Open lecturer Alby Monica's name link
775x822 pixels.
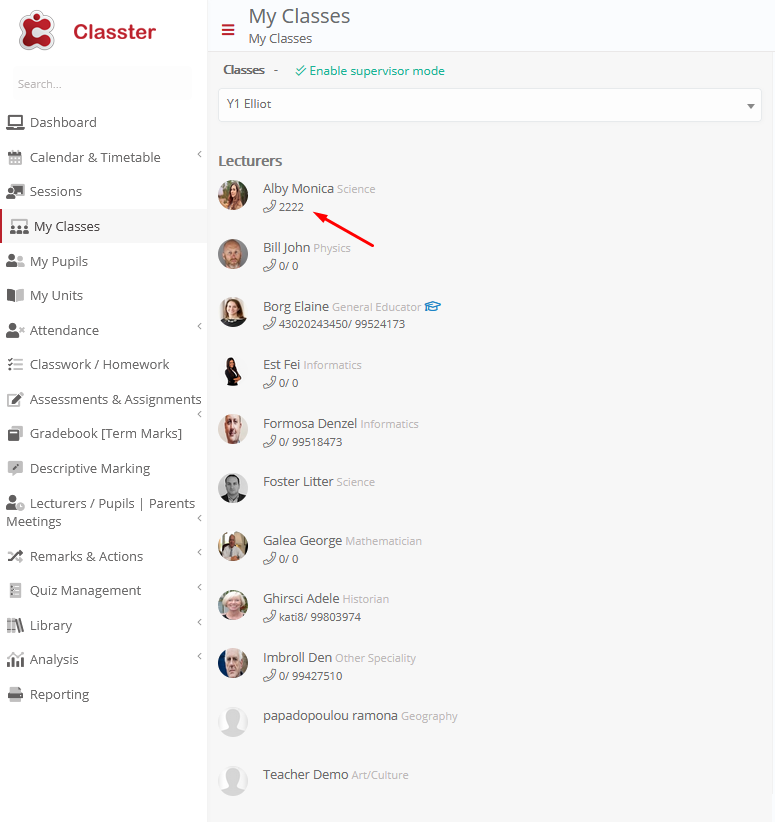pos(298,188)
